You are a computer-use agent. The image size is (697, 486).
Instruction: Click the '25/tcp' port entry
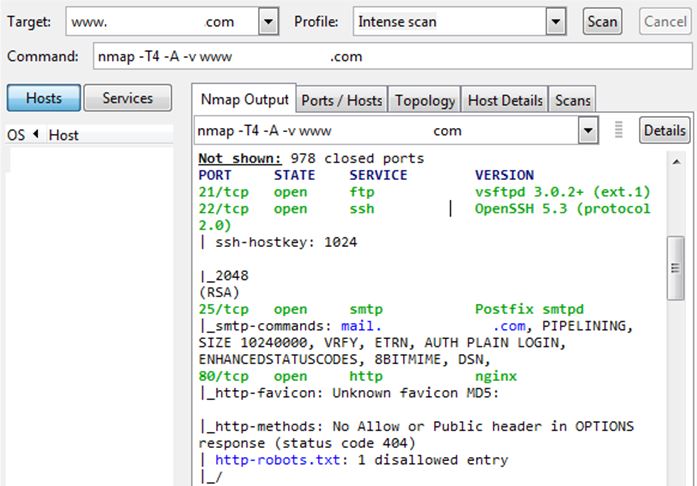tap(223, 309)
